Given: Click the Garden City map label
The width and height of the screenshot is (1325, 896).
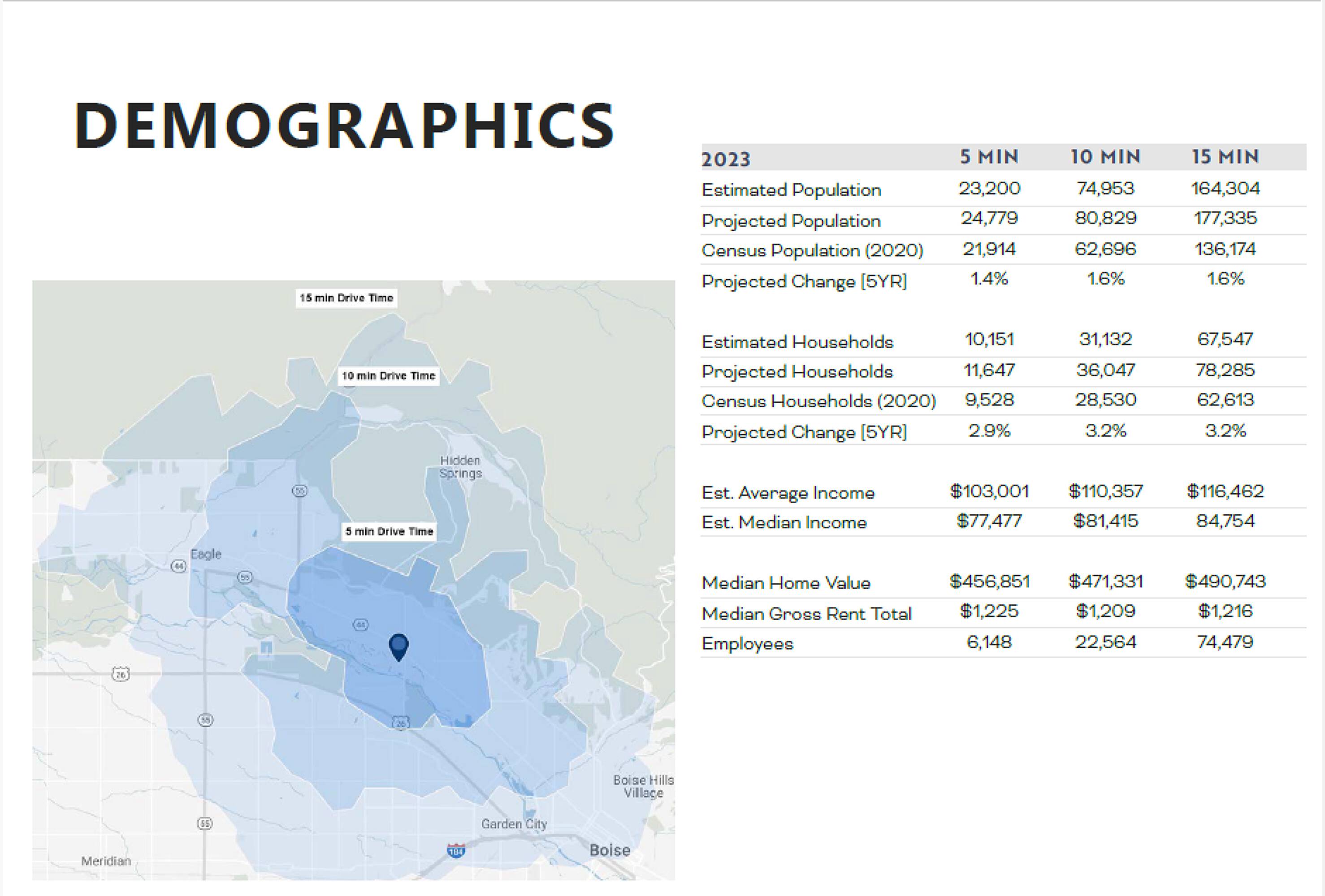Looking at the screenshot, I should point(514,823).
